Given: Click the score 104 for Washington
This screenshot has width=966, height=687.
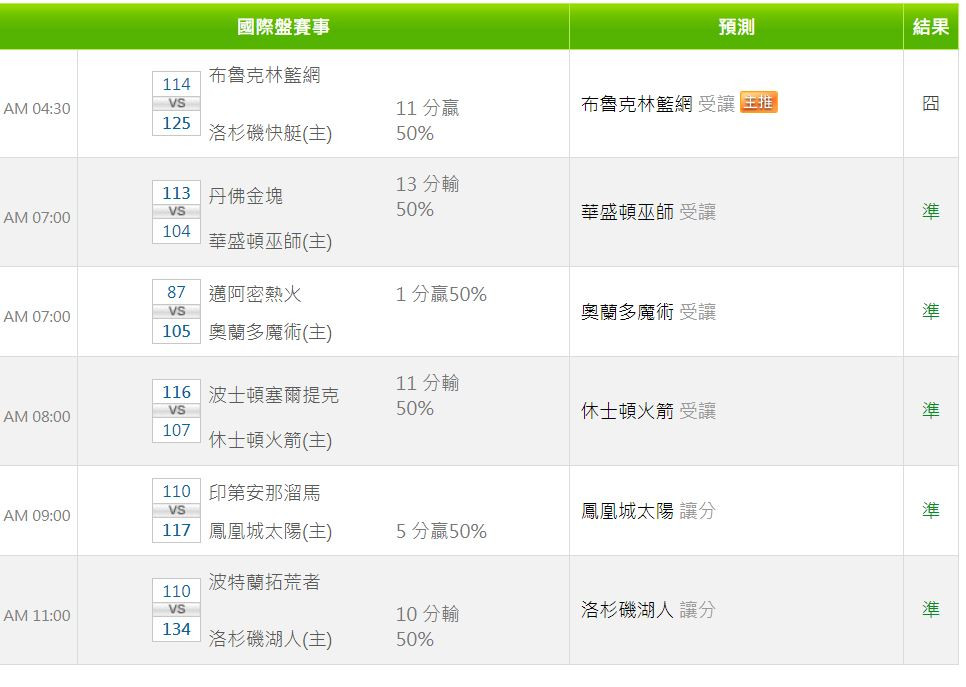Looking at the screenshot, I should pyautogui.click(x=176, y=231).
